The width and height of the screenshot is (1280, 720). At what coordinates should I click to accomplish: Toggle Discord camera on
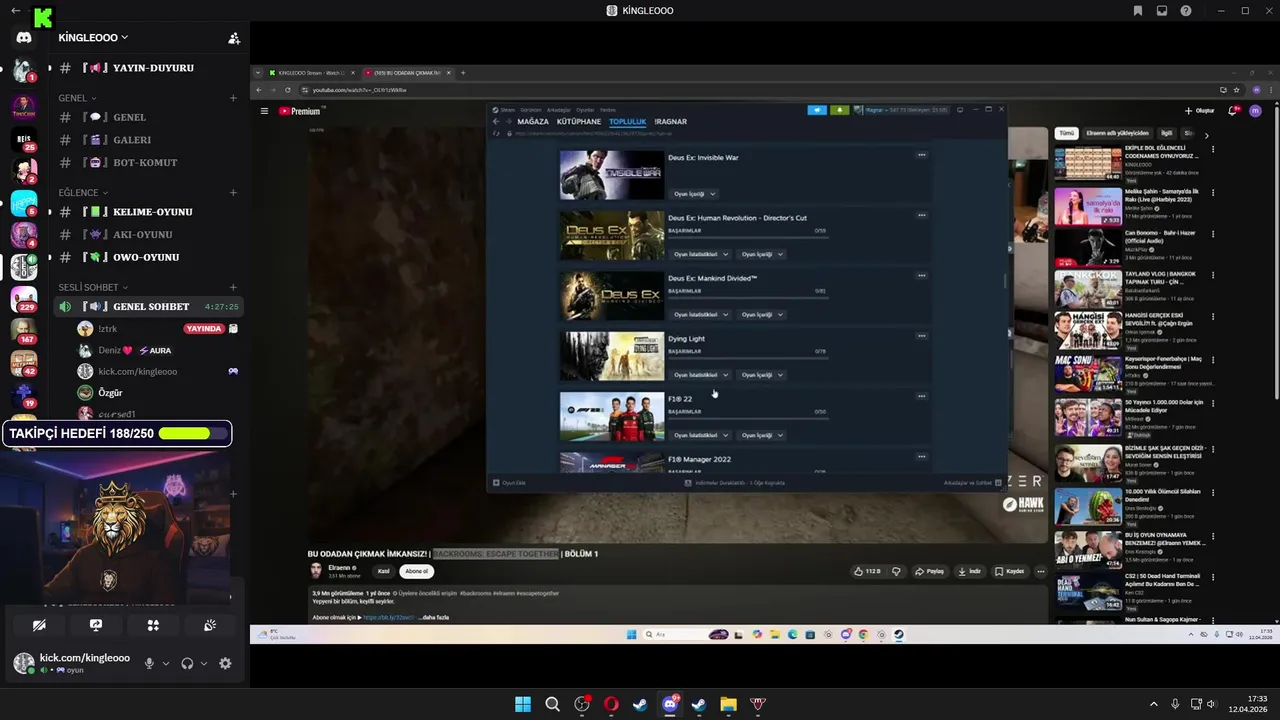(39, 625)
